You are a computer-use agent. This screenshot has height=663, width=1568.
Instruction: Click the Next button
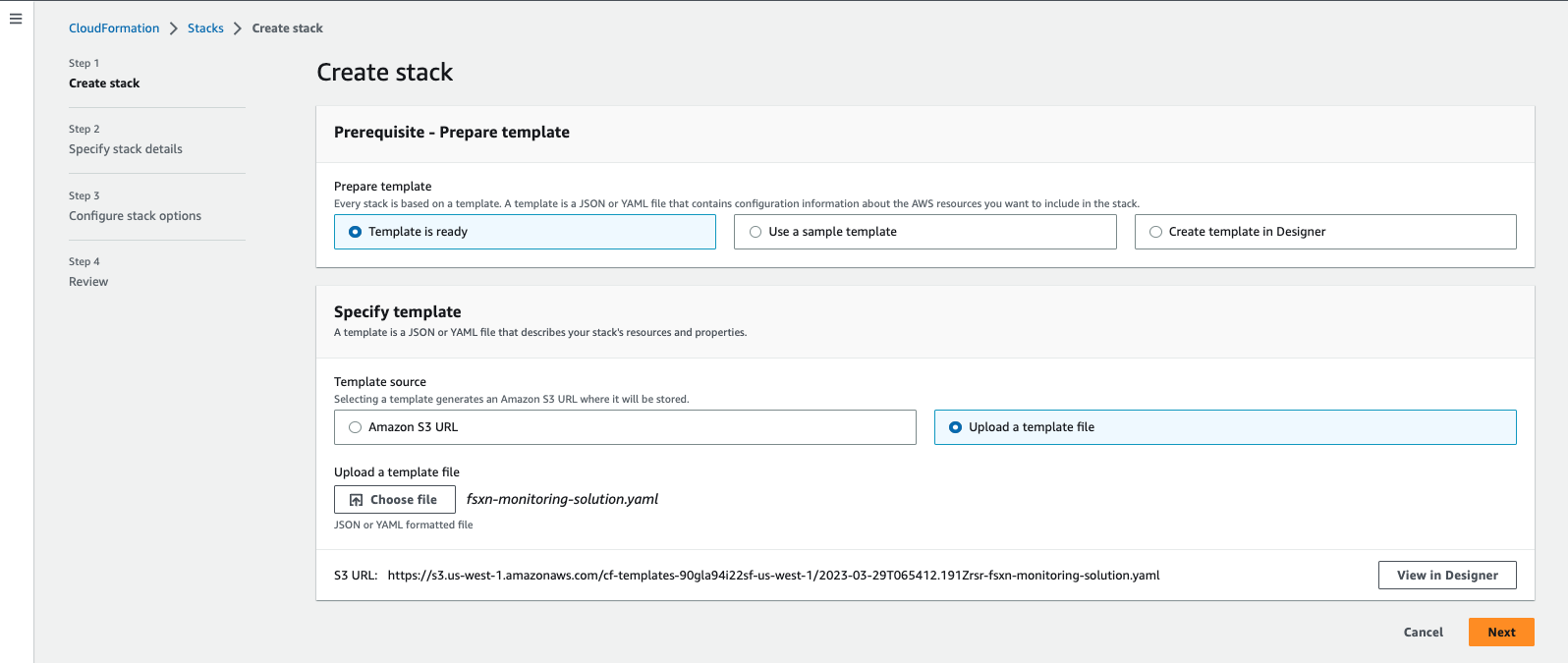[x=1500, y=633]
